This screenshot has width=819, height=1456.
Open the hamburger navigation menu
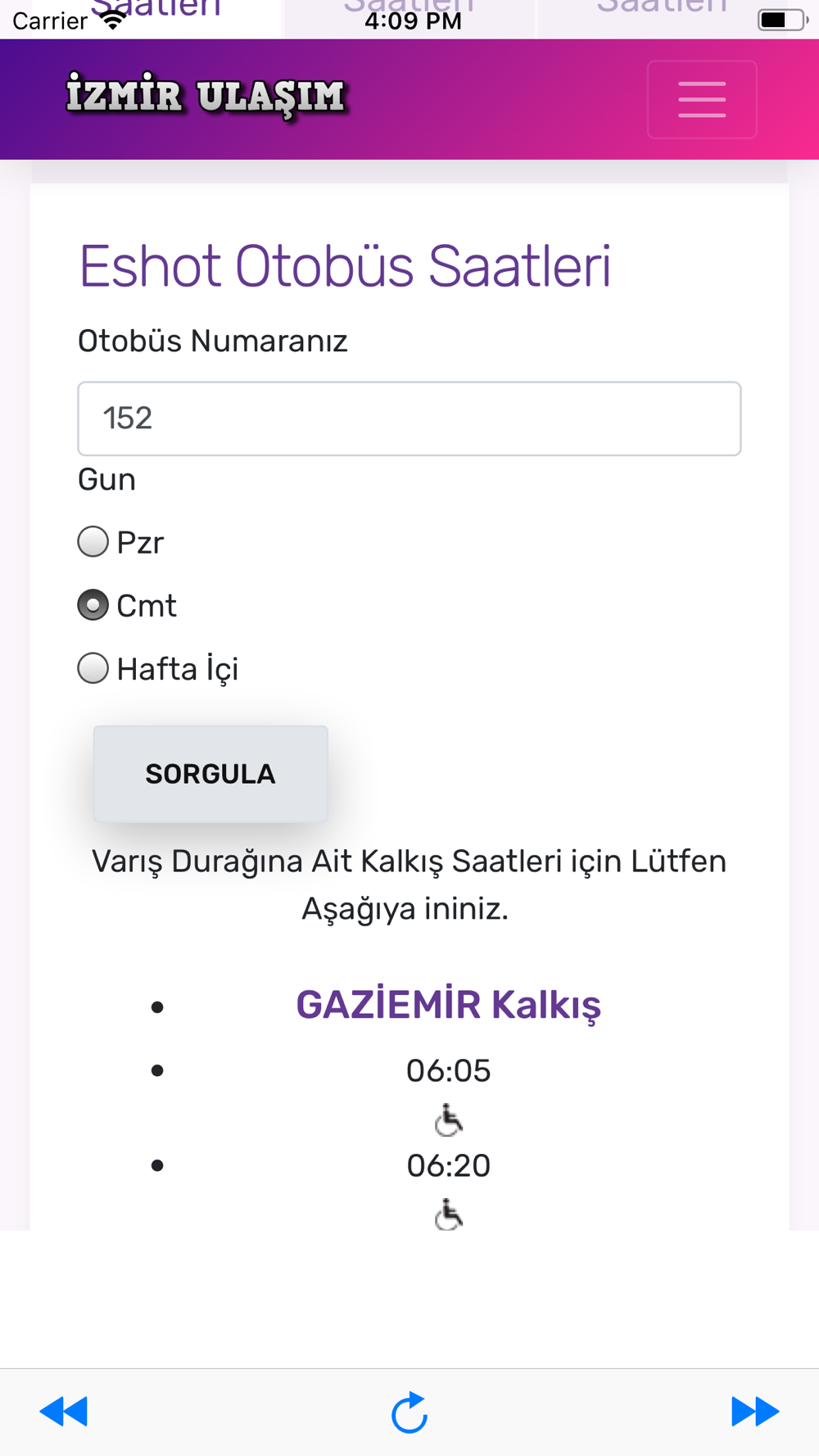click(702, 99)
